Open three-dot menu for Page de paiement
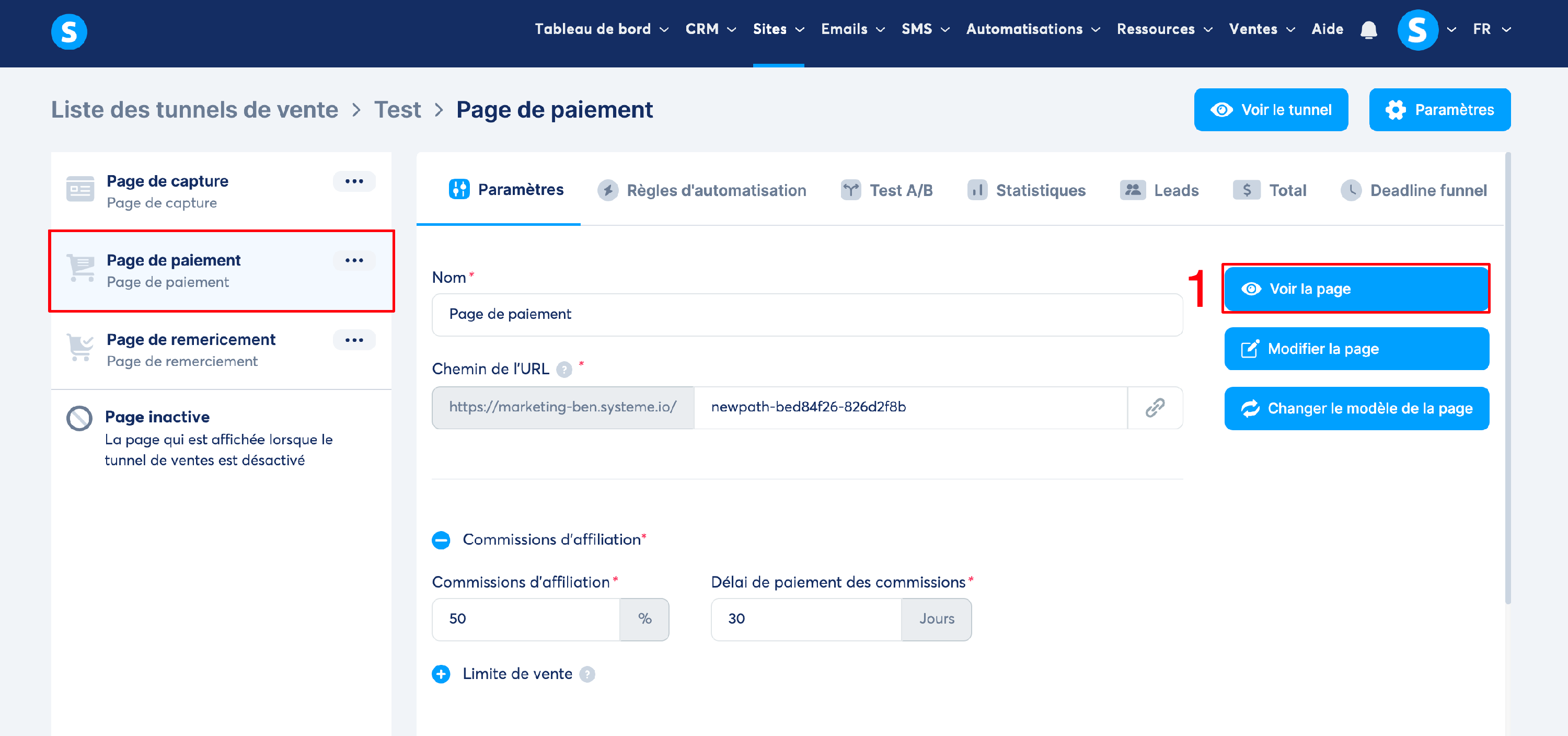 (x=354, y=260)
